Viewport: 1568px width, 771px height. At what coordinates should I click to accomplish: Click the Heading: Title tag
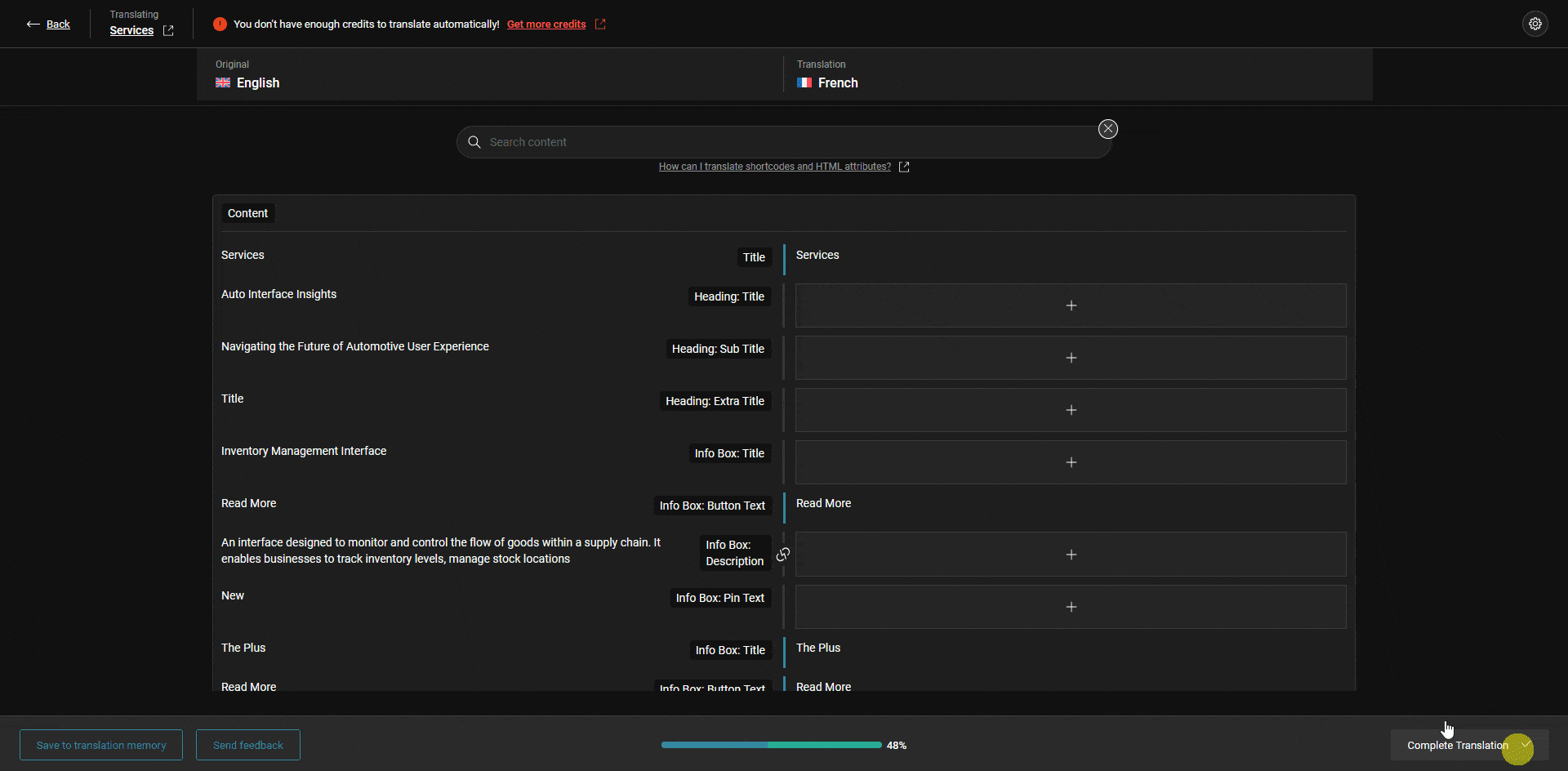coord(729,296)
